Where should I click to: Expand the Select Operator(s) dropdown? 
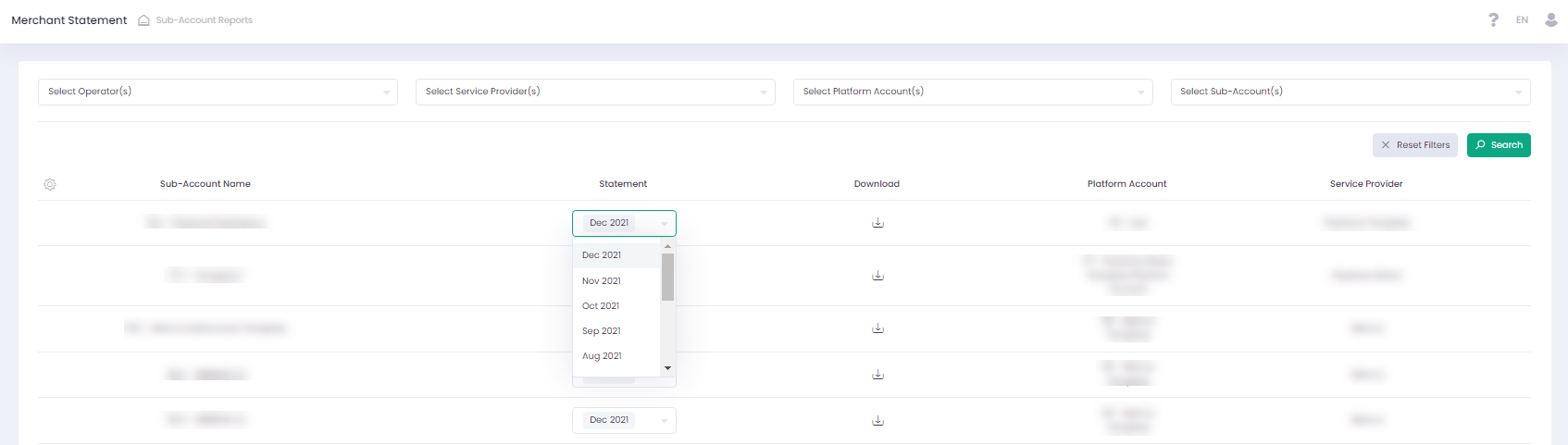coord(218,92)
